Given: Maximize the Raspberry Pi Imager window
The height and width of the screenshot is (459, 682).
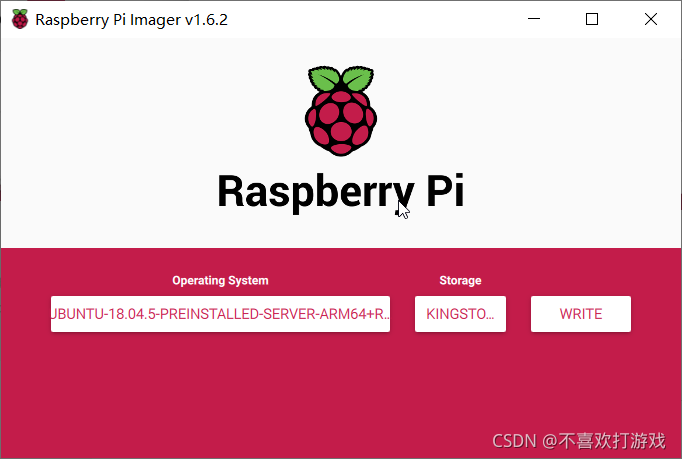Looking at the screenshot, I should coord(592,19).
